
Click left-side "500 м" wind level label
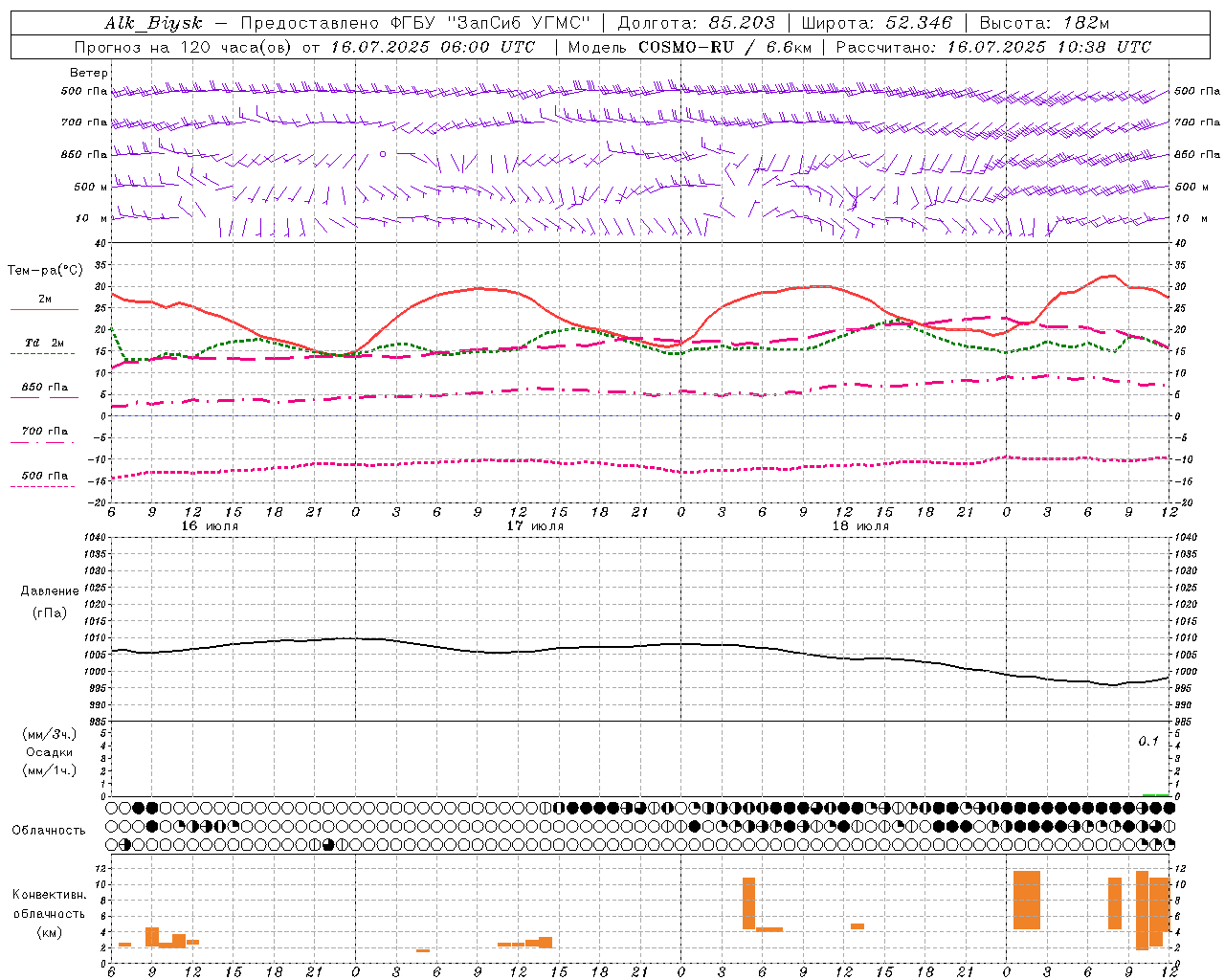(x=91, y=187)
